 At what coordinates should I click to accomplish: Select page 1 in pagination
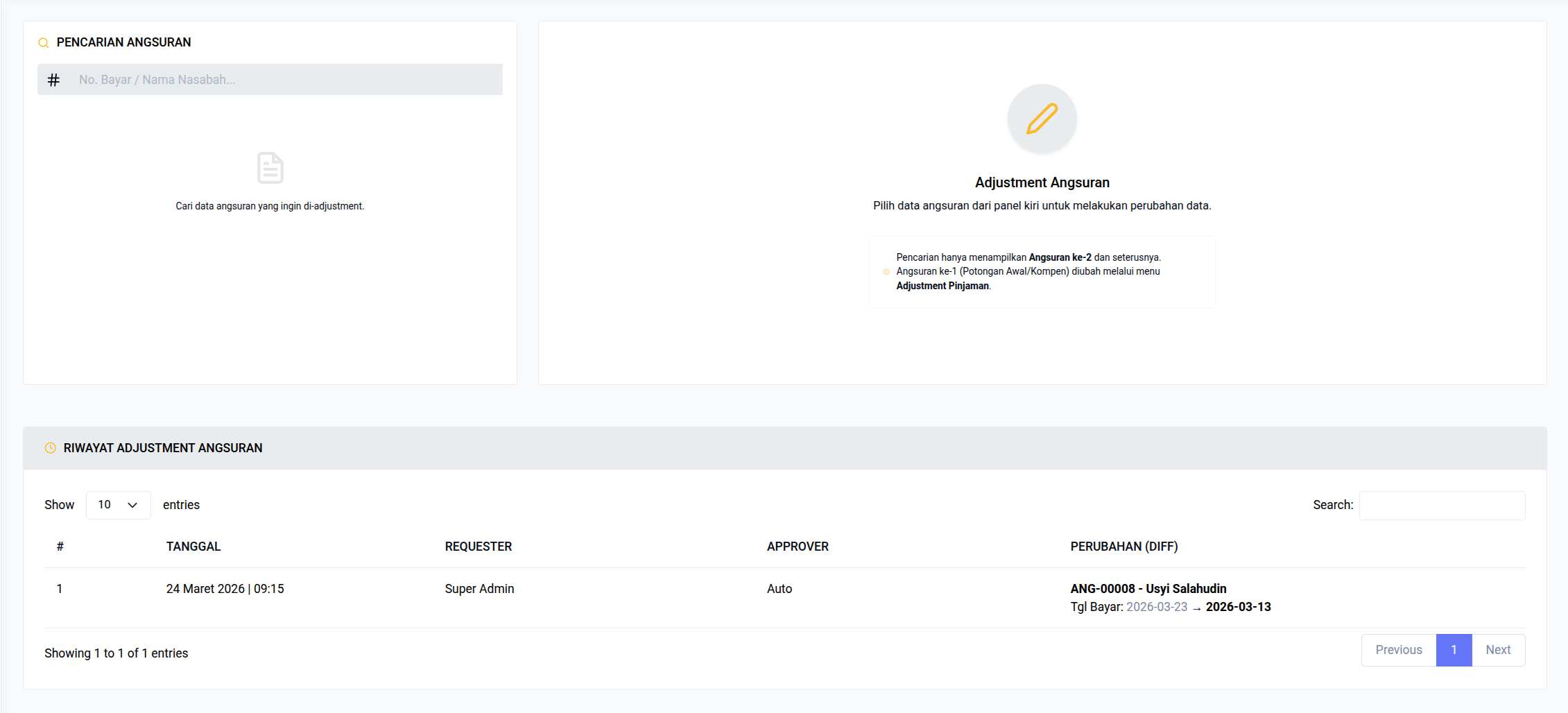(x=1454, y=650)
